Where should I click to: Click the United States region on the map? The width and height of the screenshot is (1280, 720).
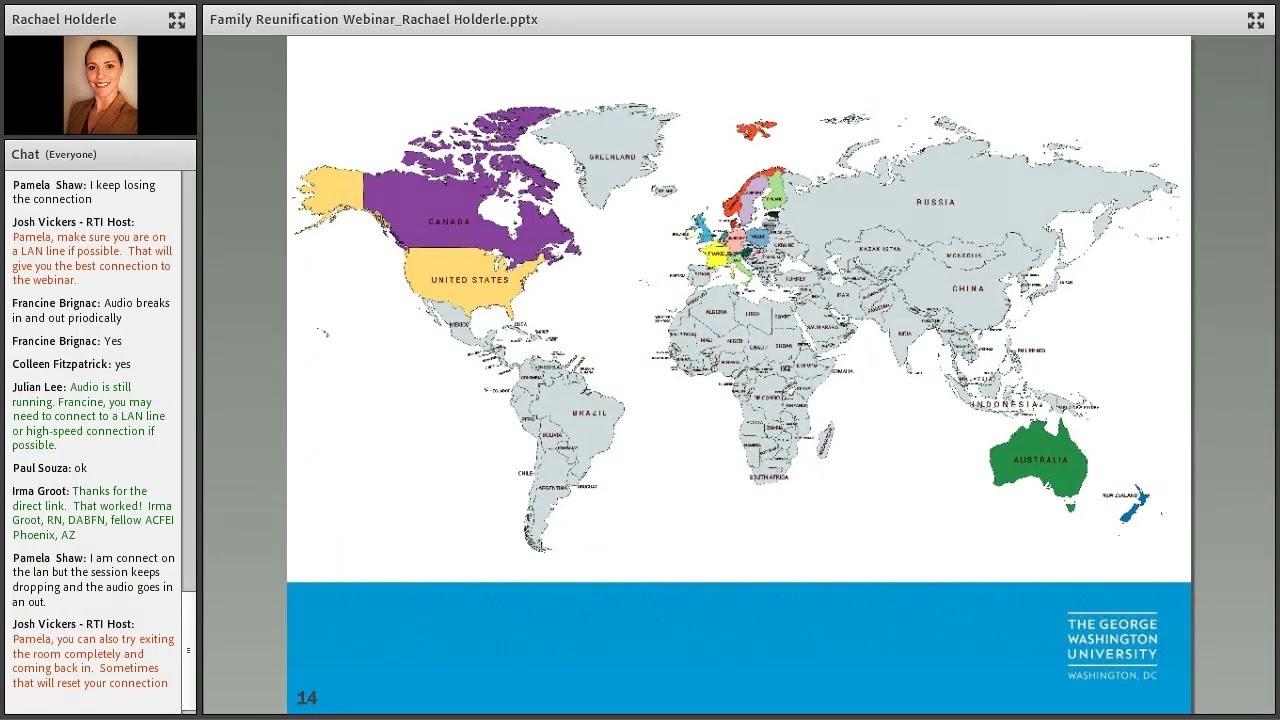point(470,279)
